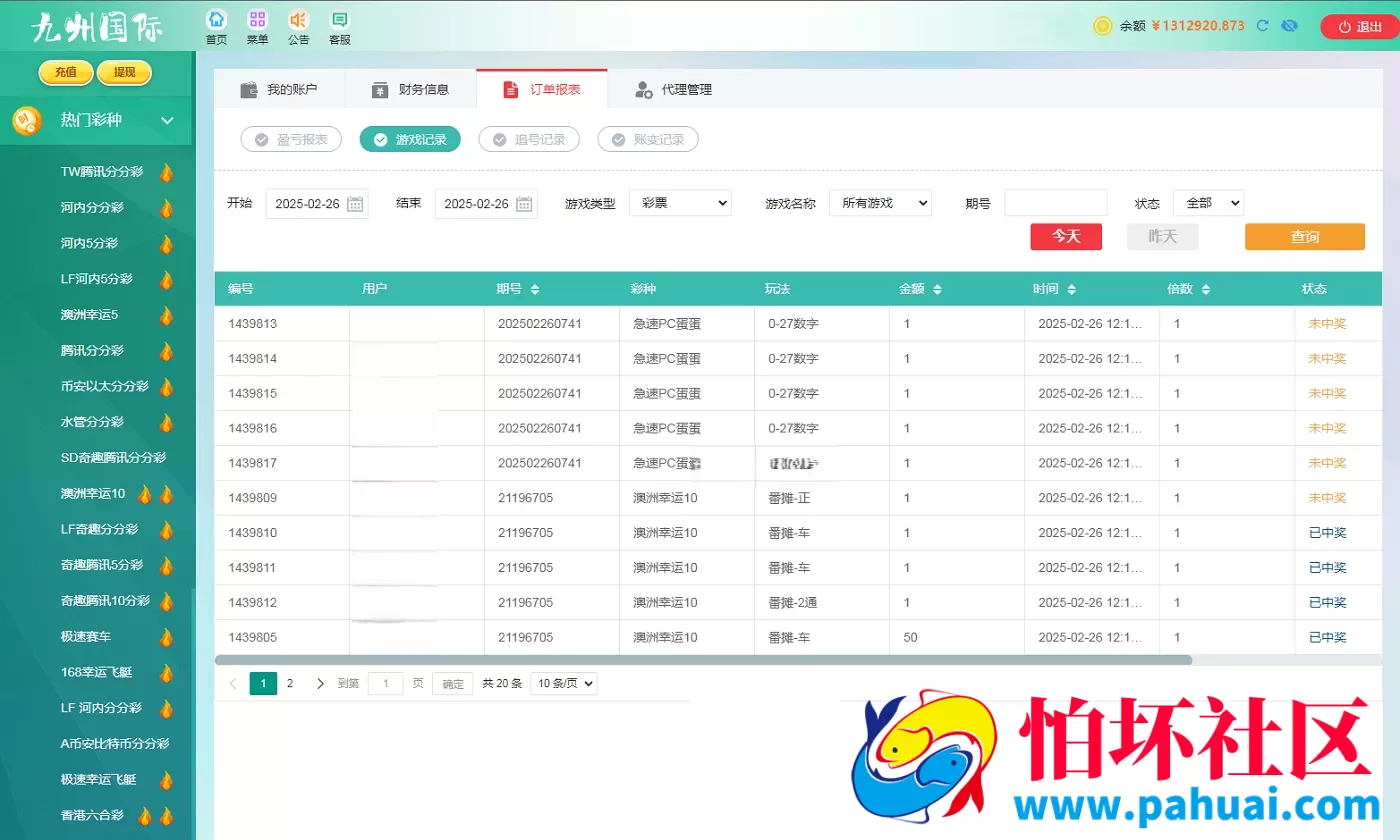Open the 状态 dropdown
The image size is (1400, 840).
point(1208,203)
